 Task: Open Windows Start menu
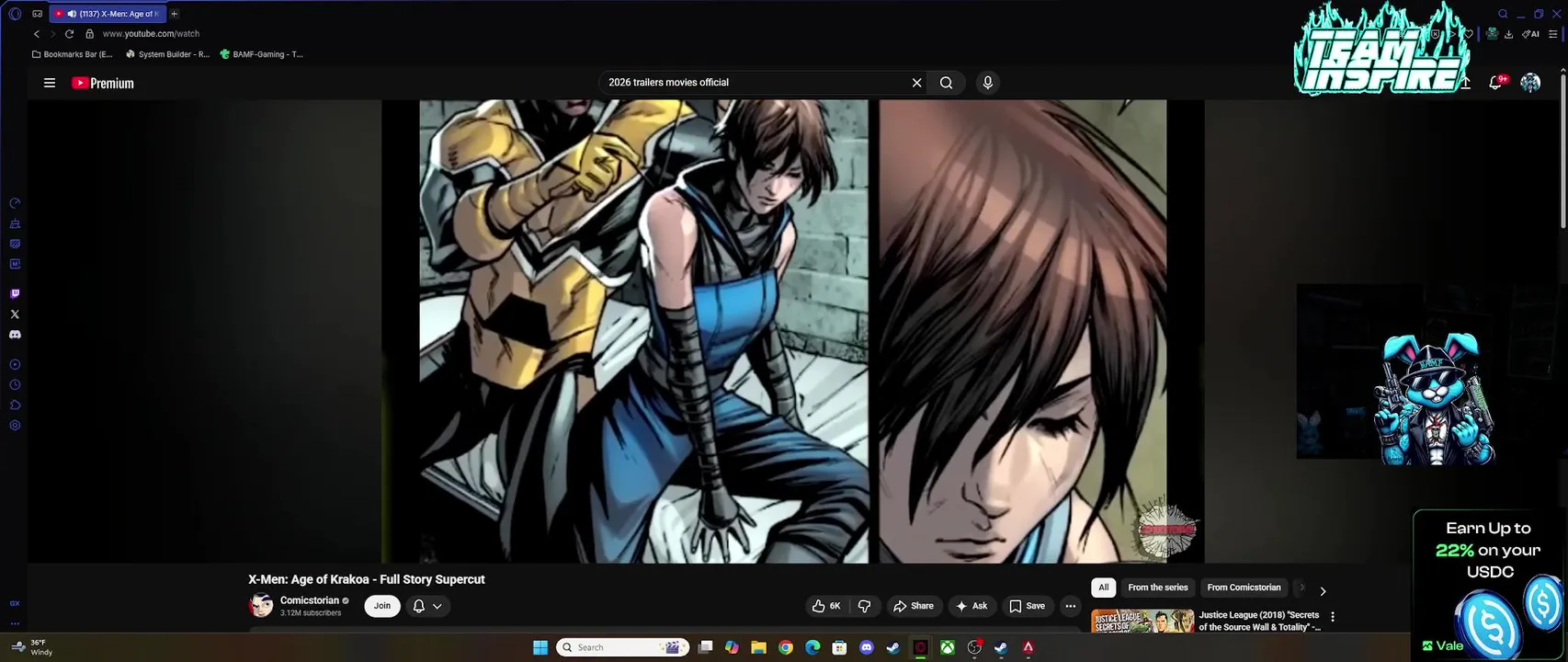pyautogui.click(x=540, y=647)
